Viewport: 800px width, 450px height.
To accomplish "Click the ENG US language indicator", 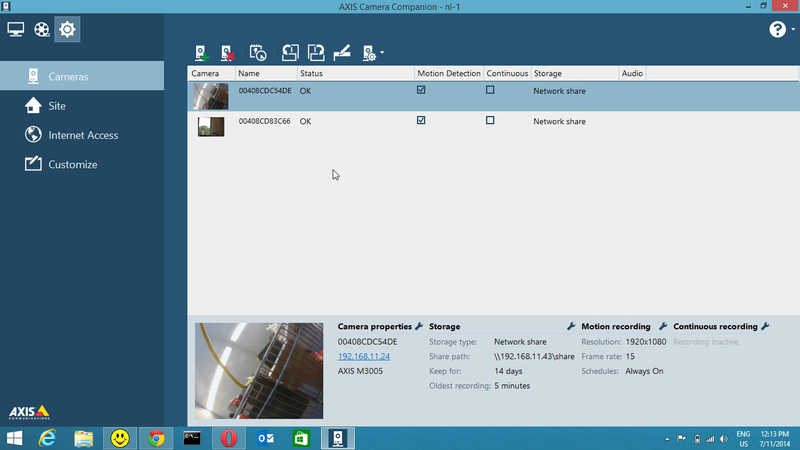I will pyautogui.click(x=743, y=439).
